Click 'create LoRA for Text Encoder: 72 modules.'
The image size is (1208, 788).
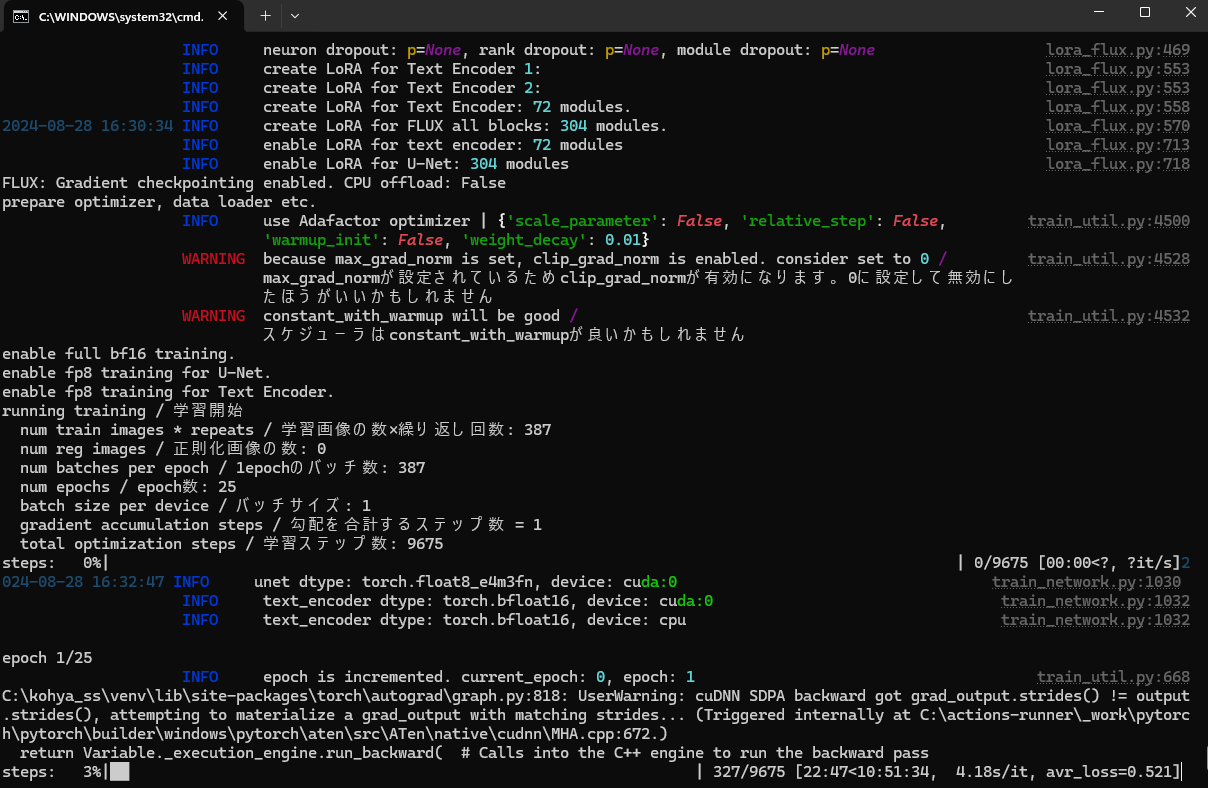coord(447,107)
